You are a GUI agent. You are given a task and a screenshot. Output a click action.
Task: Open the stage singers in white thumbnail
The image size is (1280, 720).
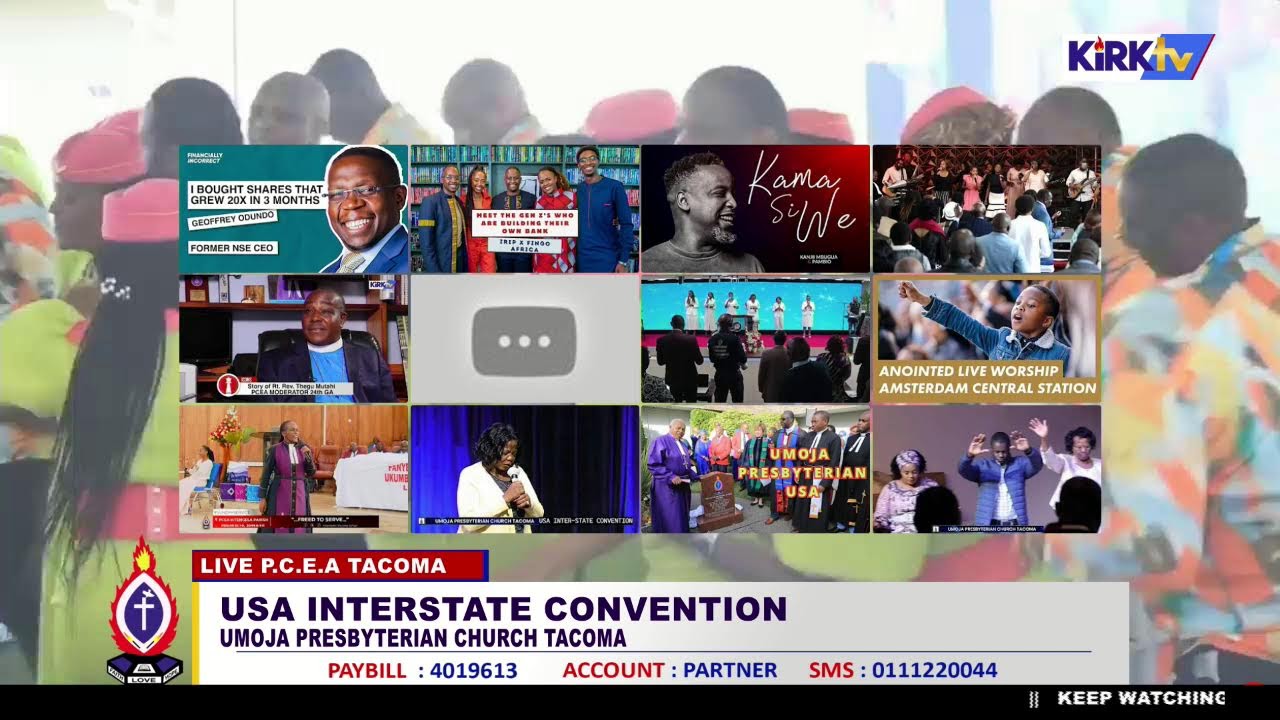click(756, 339)
